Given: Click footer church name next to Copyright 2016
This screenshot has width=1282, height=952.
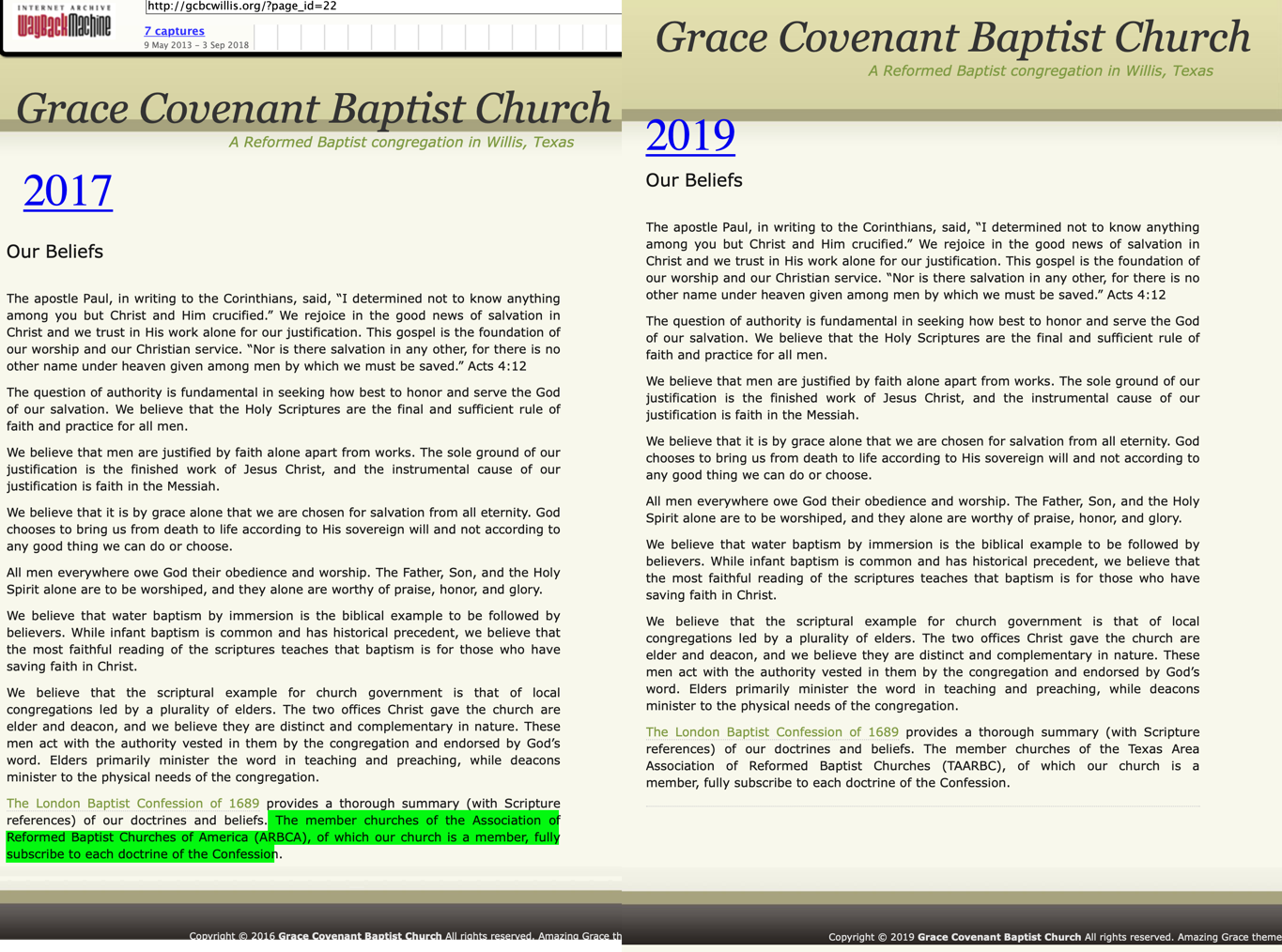Looking at the screenshot, I should pyautogui.click(x=360, y=936).
